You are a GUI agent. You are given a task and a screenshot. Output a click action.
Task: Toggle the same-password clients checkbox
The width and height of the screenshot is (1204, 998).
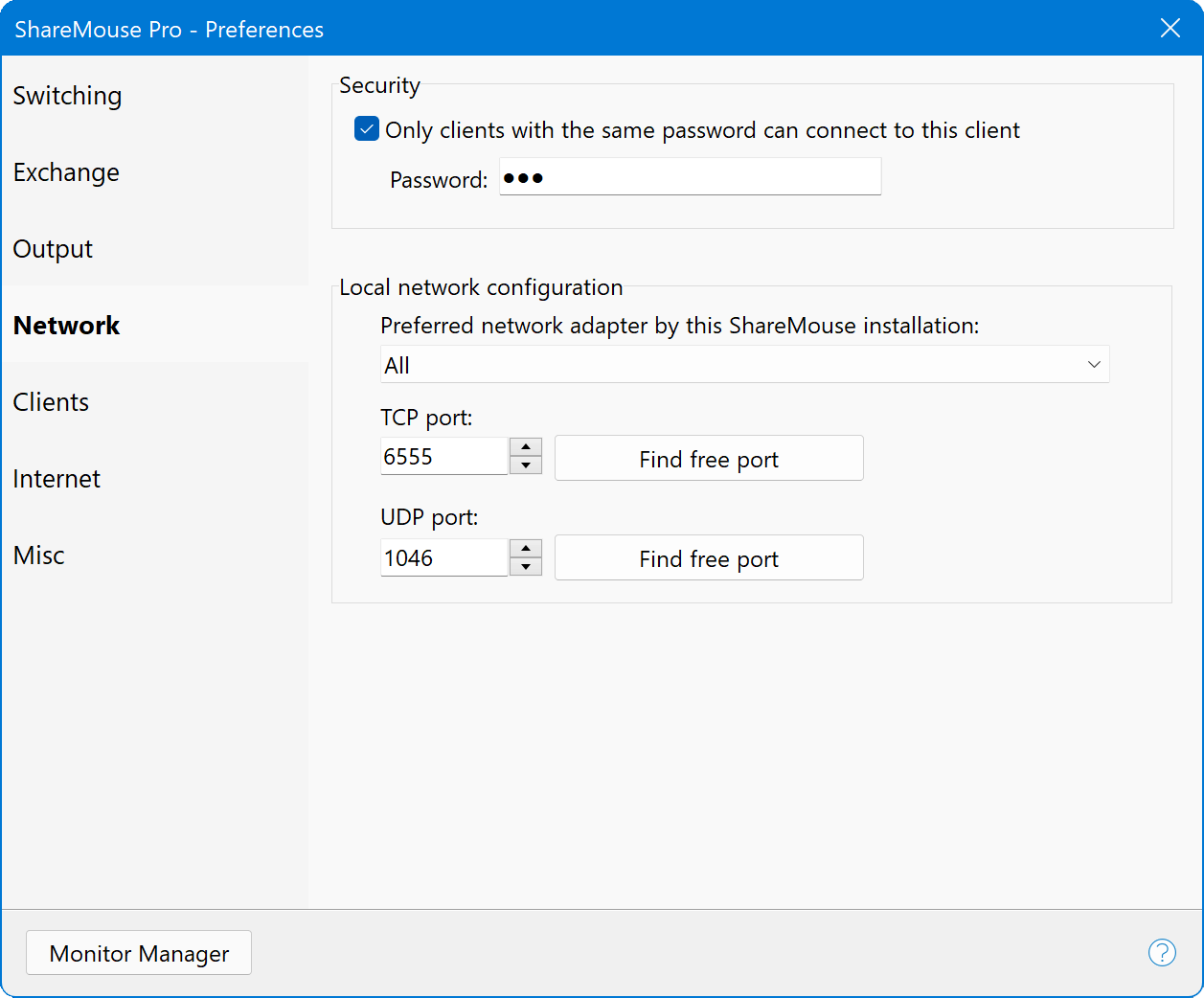367,129
